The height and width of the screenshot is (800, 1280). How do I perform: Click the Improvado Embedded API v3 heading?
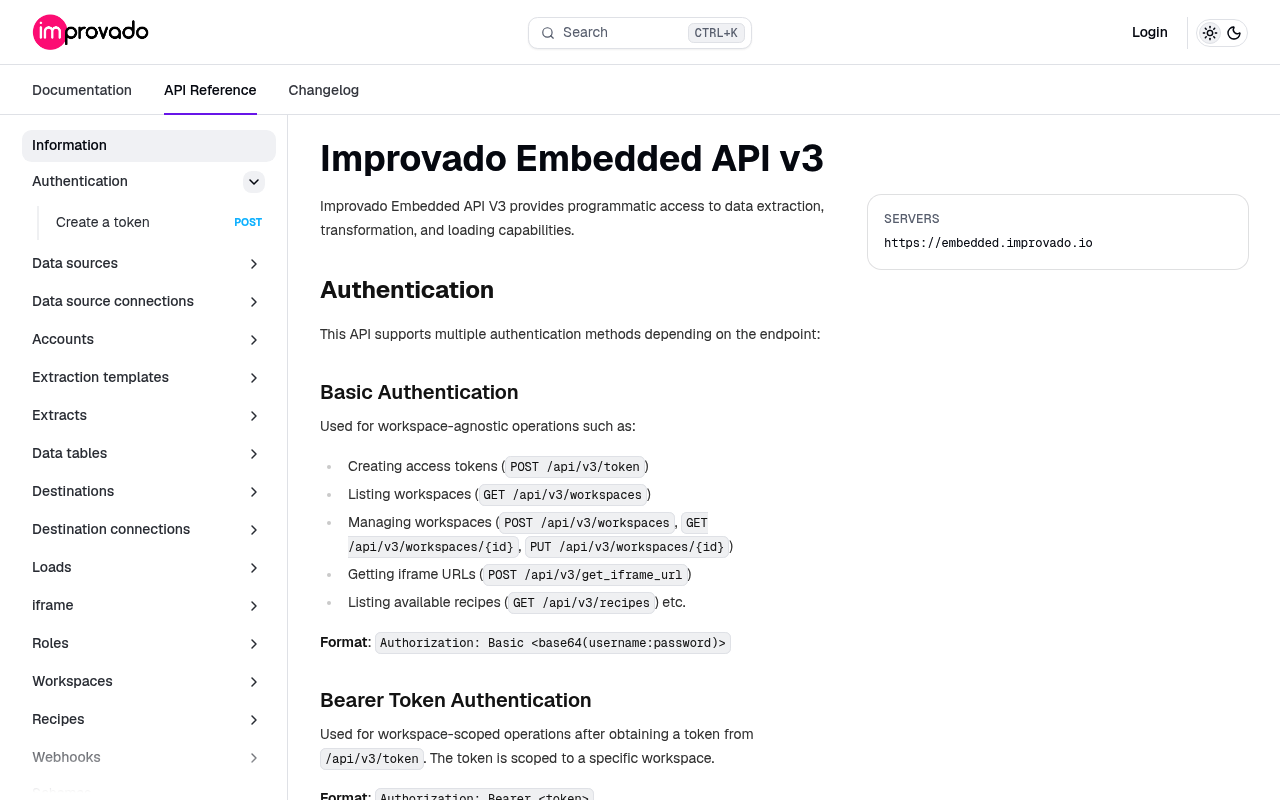coord(572,159)
